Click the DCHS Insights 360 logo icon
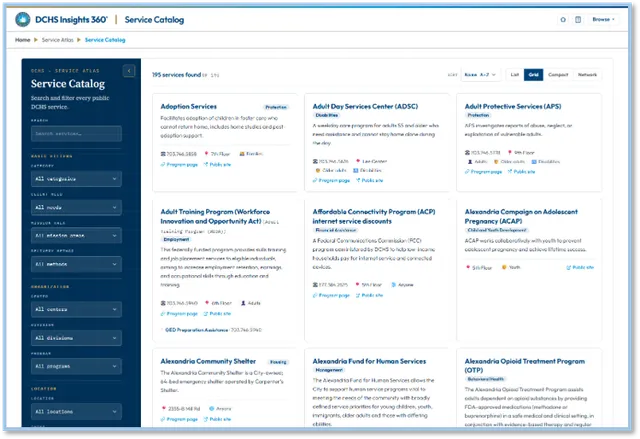 point(22,19)
